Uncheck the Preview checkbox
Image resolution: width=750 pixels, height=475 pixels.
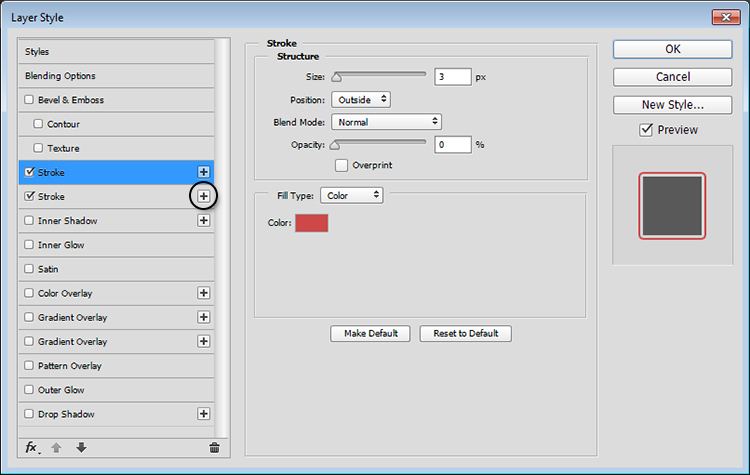coord(646,129)
